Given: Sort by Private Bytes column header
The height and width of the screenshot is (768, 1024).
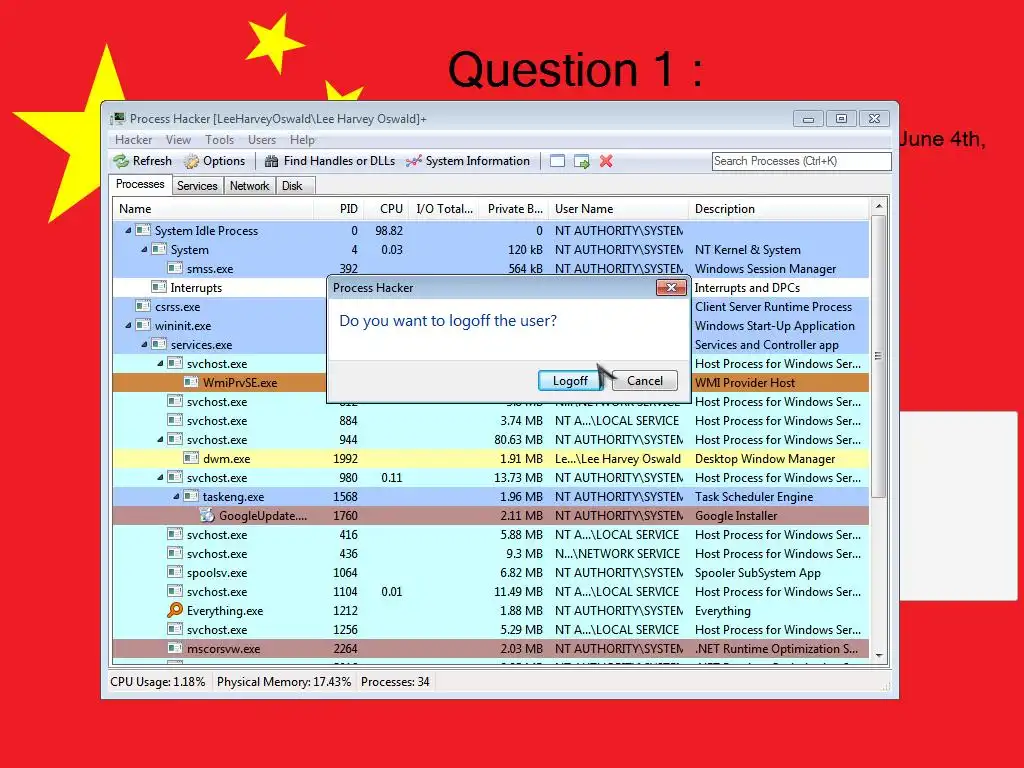Looking at the screenshot, I should pos(511,209).
